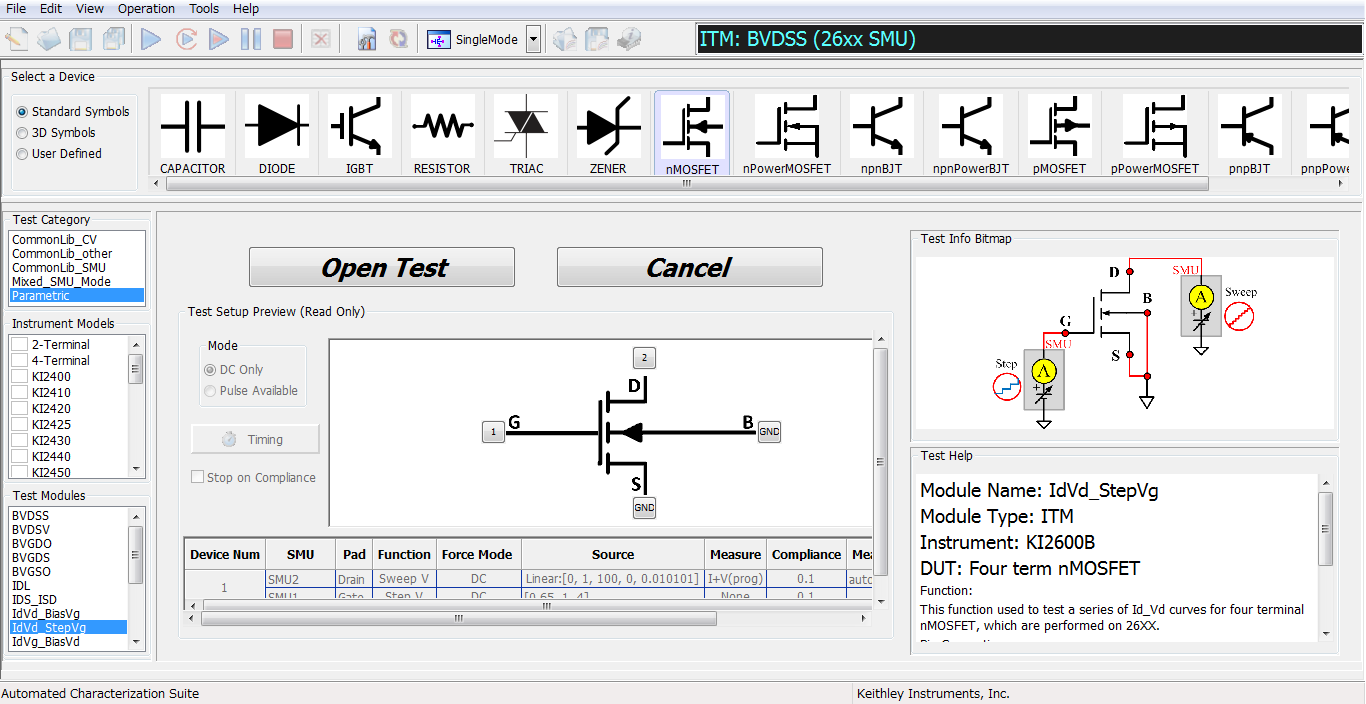The height and width of the screenshot is (704, 1366).
Task: Tick the KI2410 instrument model checkbox
Action: pos(19,393)
